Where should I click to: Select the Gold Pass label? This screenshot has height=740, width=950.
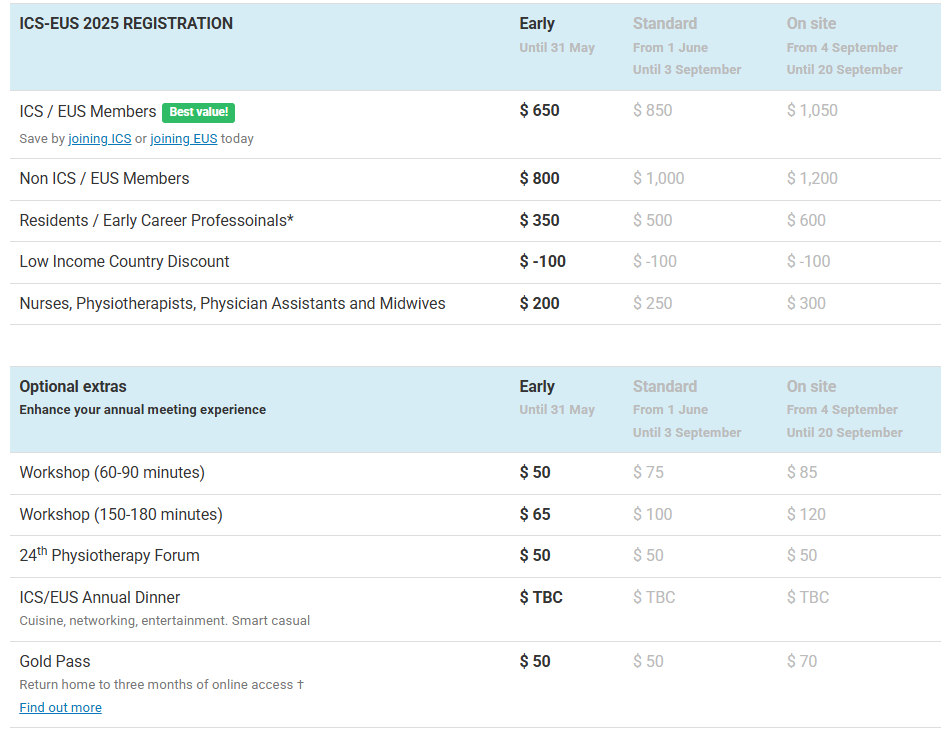[x=55, y=662]
